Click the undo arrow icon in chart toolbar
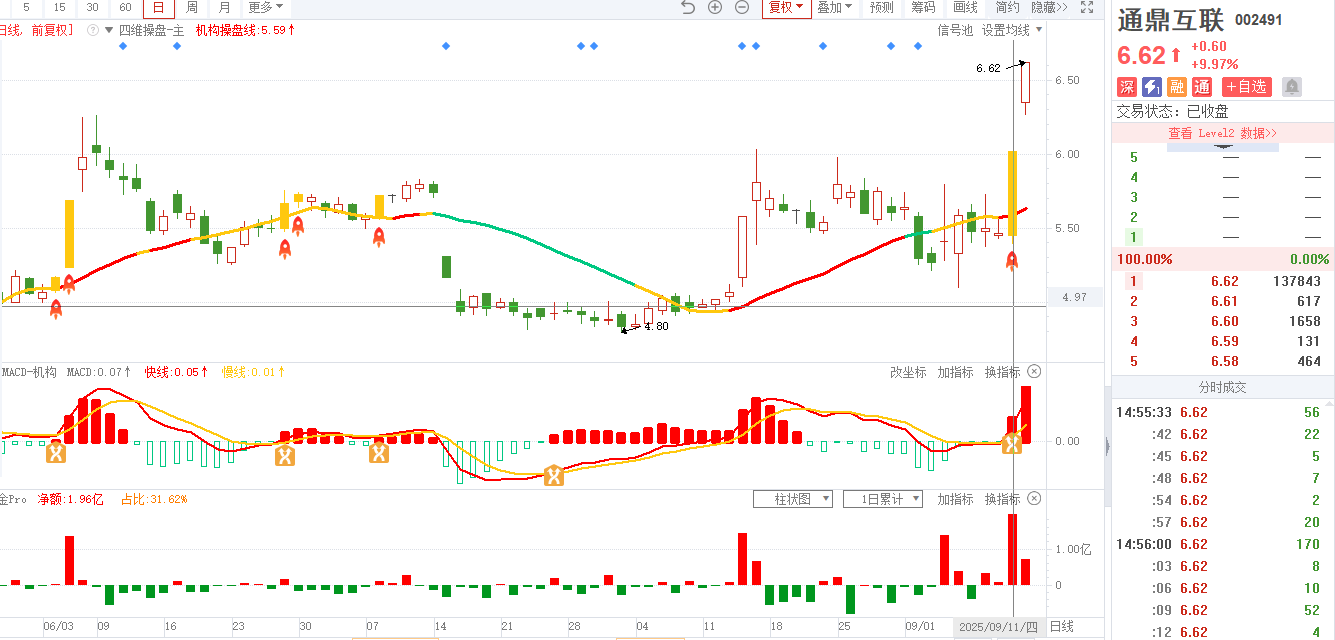The height and width of the screenshot is (640, 1335). (x=687, y=7)
